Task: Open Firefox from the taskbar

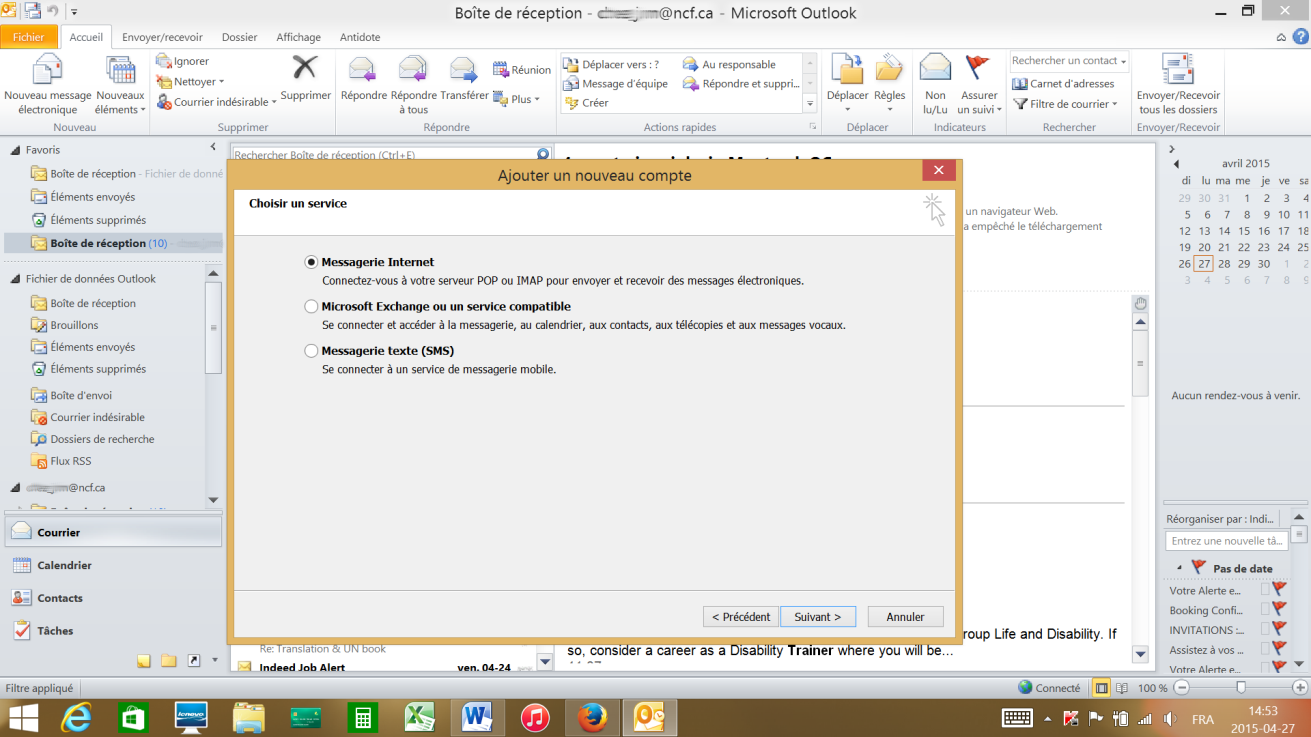Action: click(592, 717)
